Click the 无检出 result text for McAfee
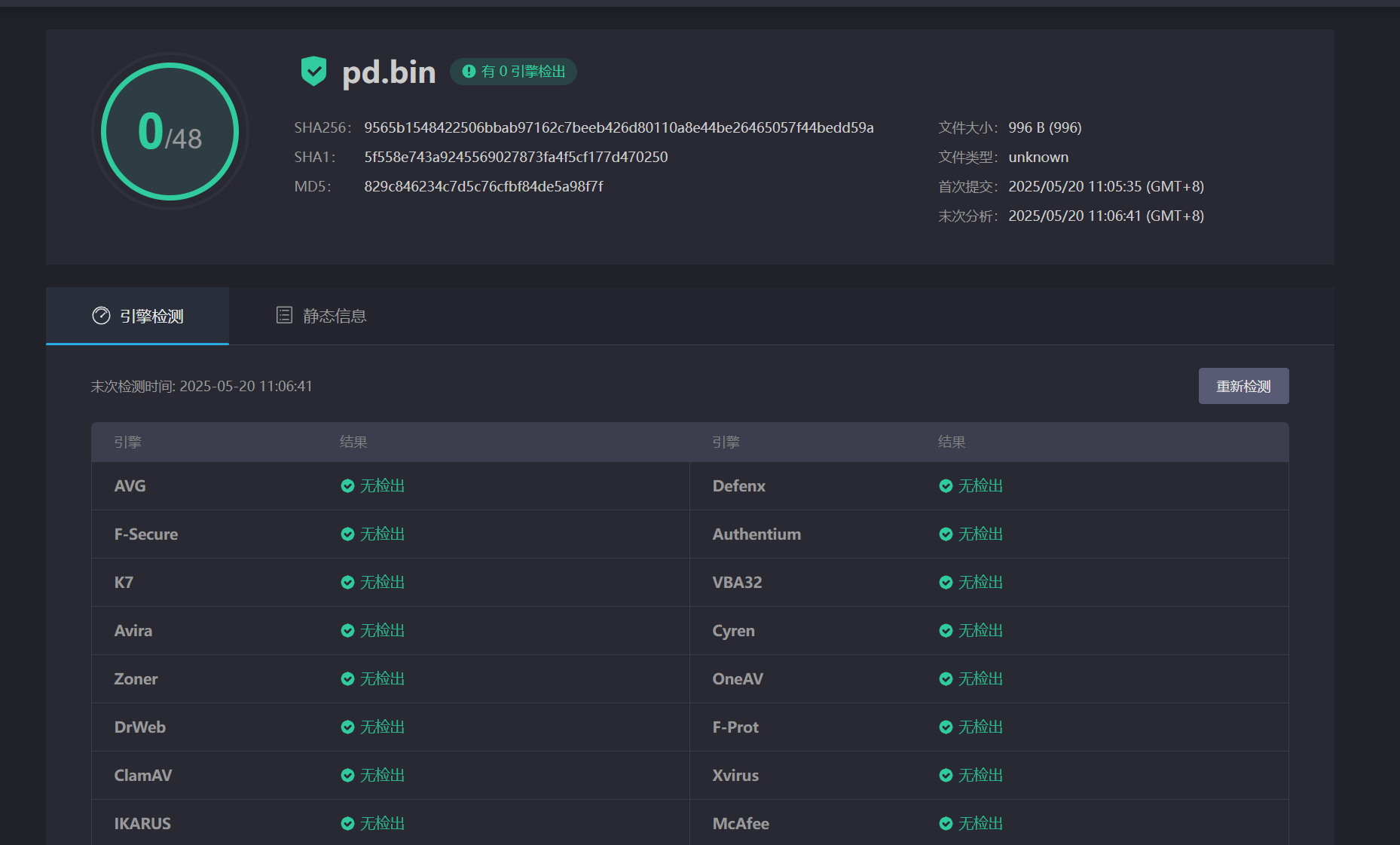This screenshot has width=1400, height=845. 980,824
